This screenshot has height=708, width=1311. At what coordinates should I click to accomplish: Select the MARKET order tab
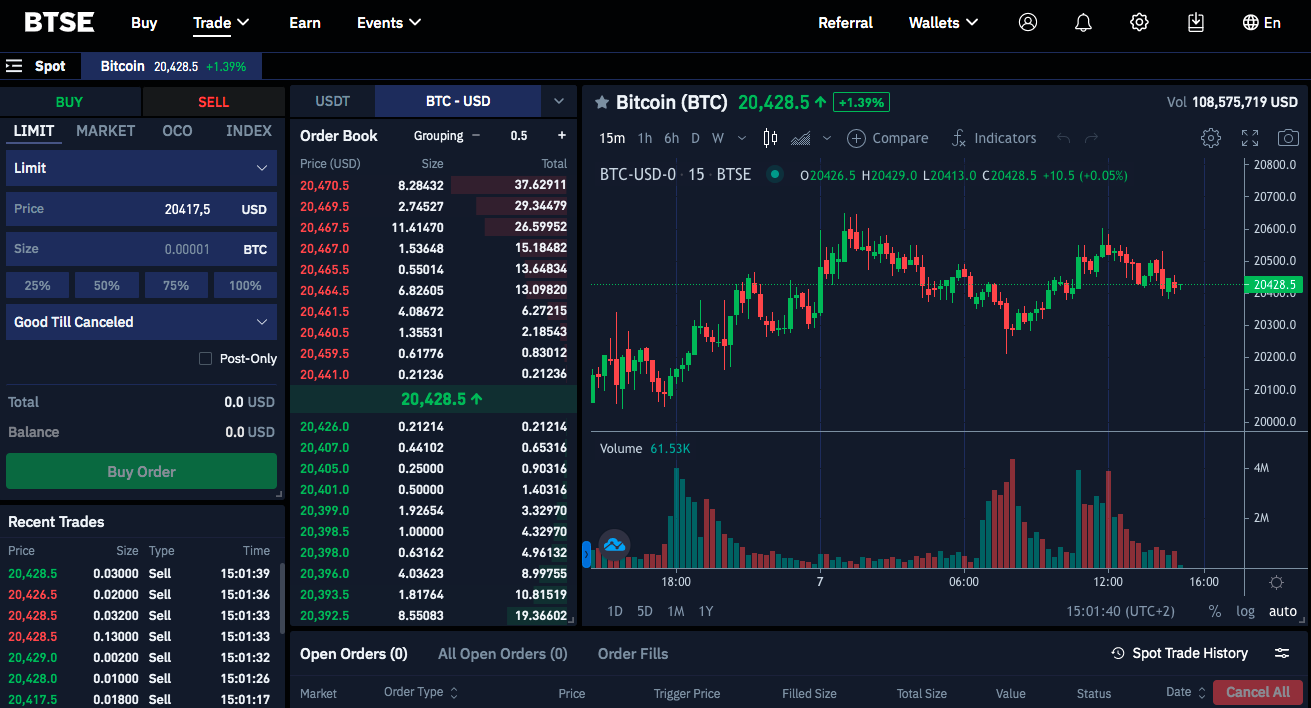click(106, 131)
